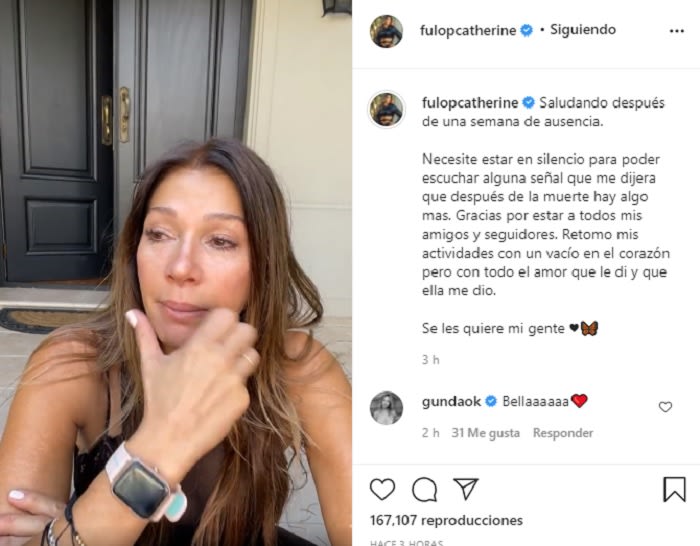Open gundaok username link

tap(451, 401)
